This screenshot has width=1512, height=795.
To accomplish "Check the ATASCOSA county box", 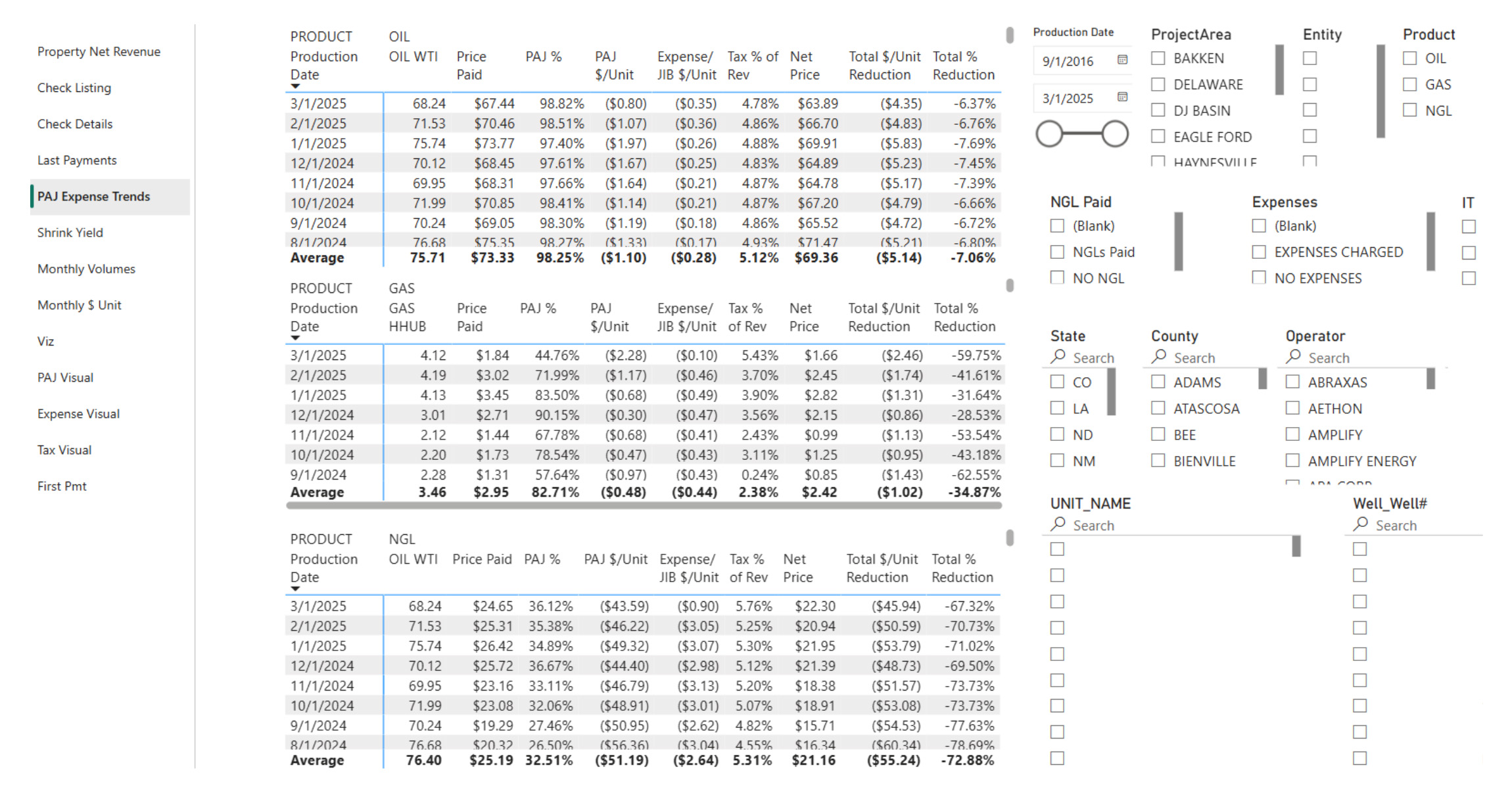I will pos(1158,409).
